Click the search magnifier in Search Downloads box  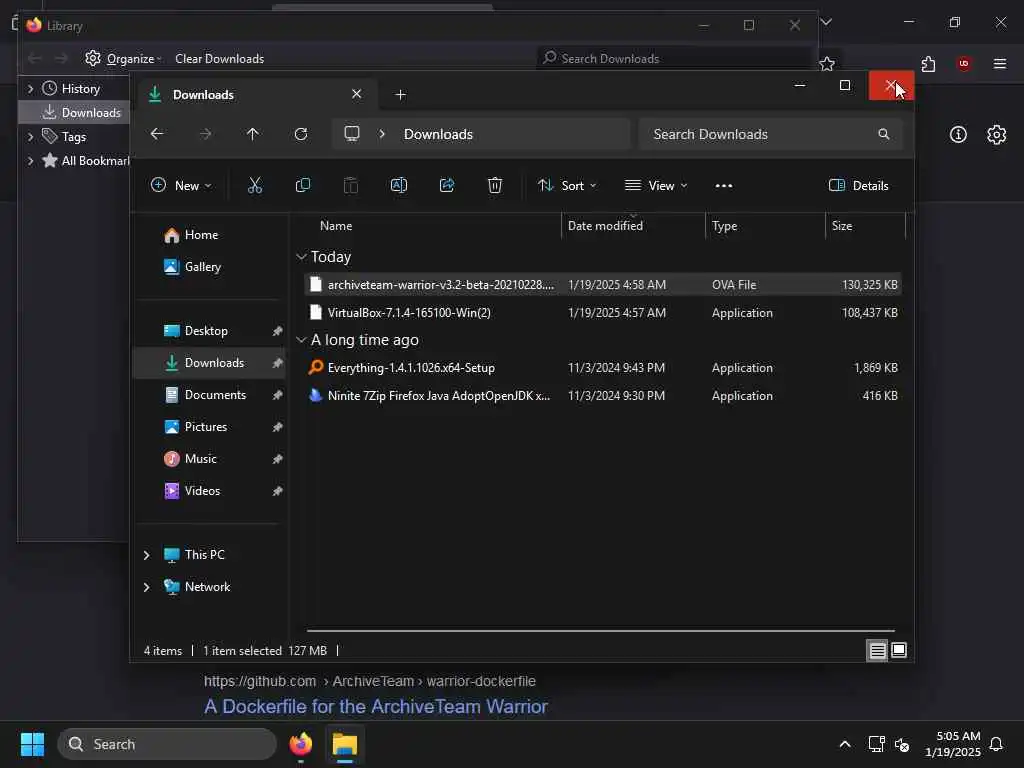point(884,134)
